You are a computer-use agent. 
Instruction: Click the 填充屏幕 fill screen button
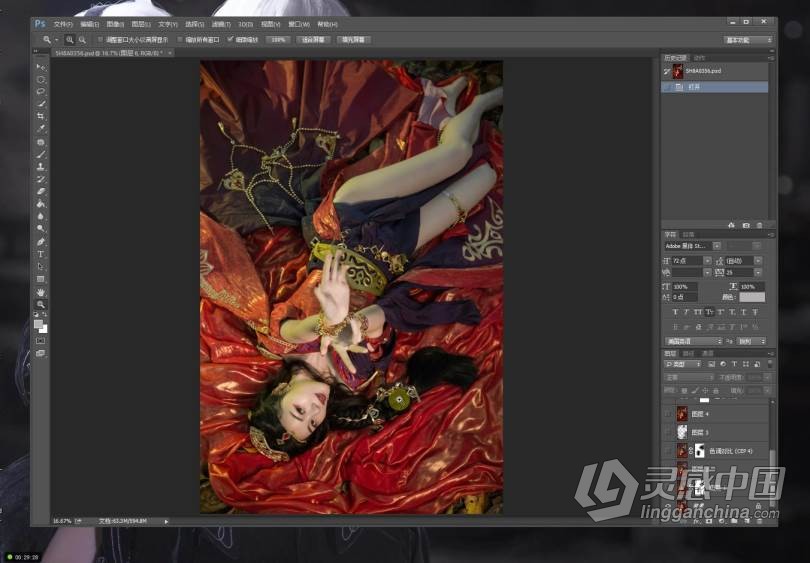pos(353,40)
